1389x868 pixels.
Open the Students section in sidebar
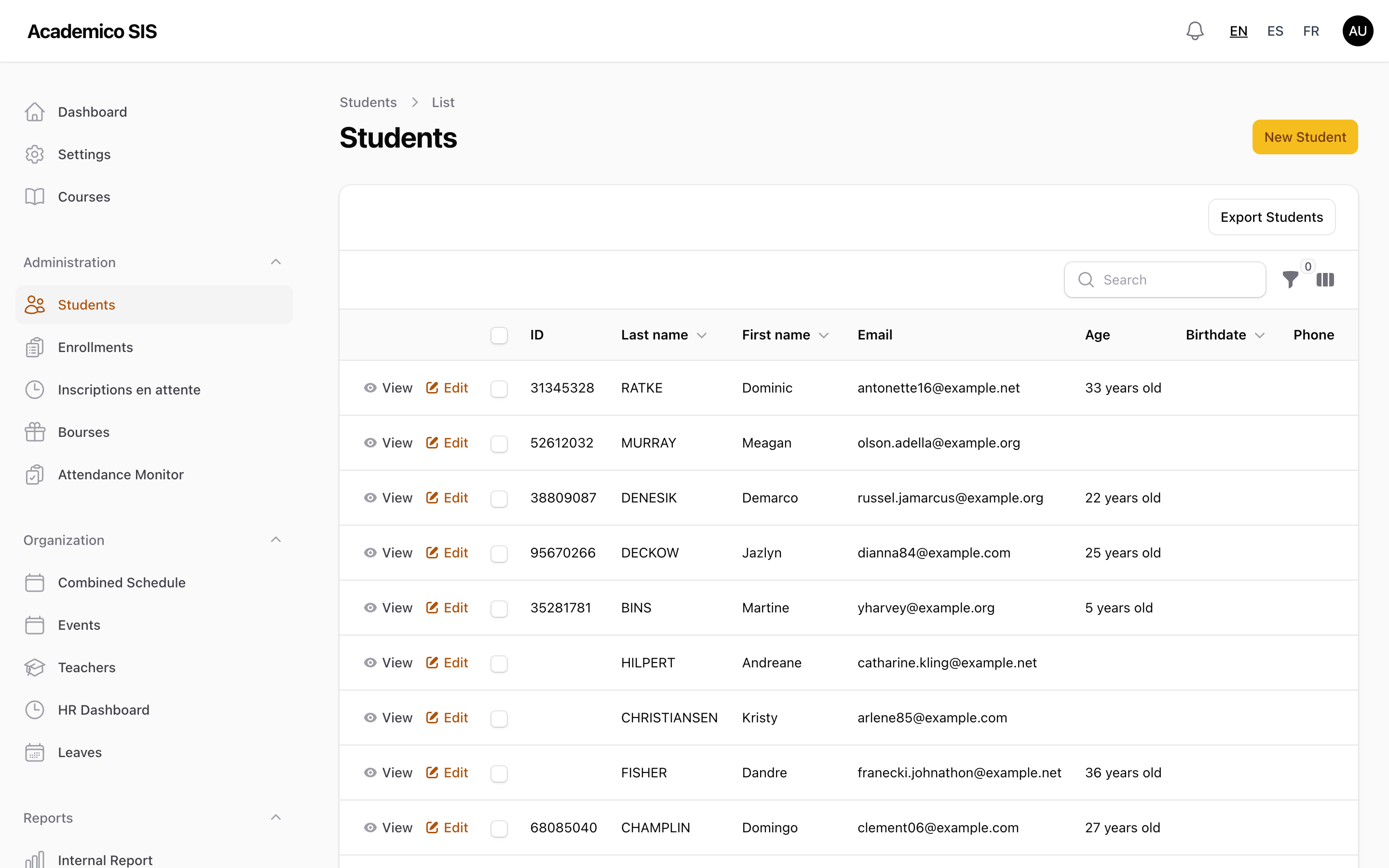[86, 305]
